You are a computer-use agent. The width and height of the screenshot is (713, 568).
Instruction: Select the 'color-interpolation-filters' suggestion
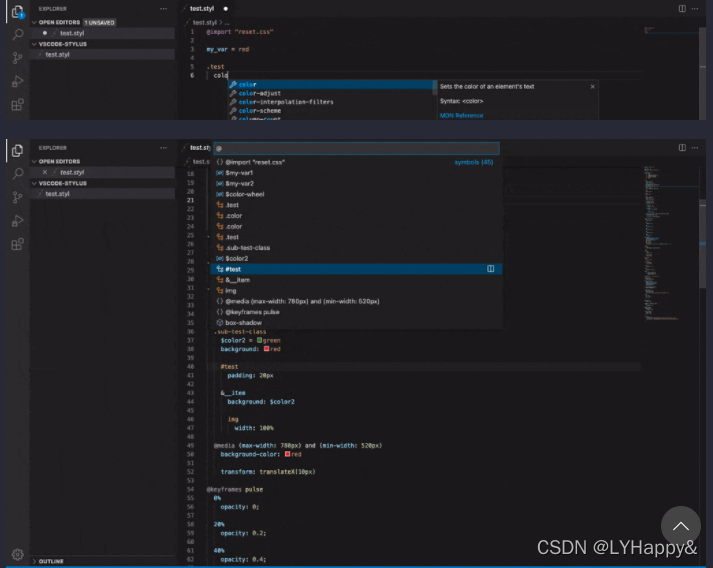331,102
